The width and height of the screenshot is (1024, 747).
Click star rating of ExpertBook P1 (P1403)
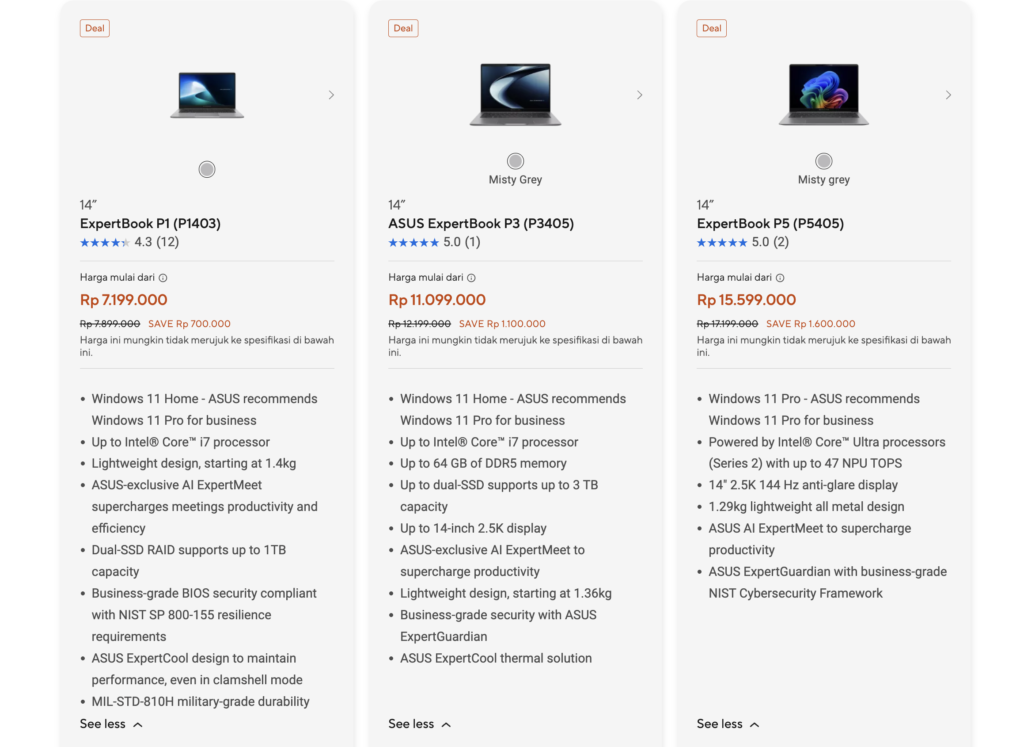105,242
